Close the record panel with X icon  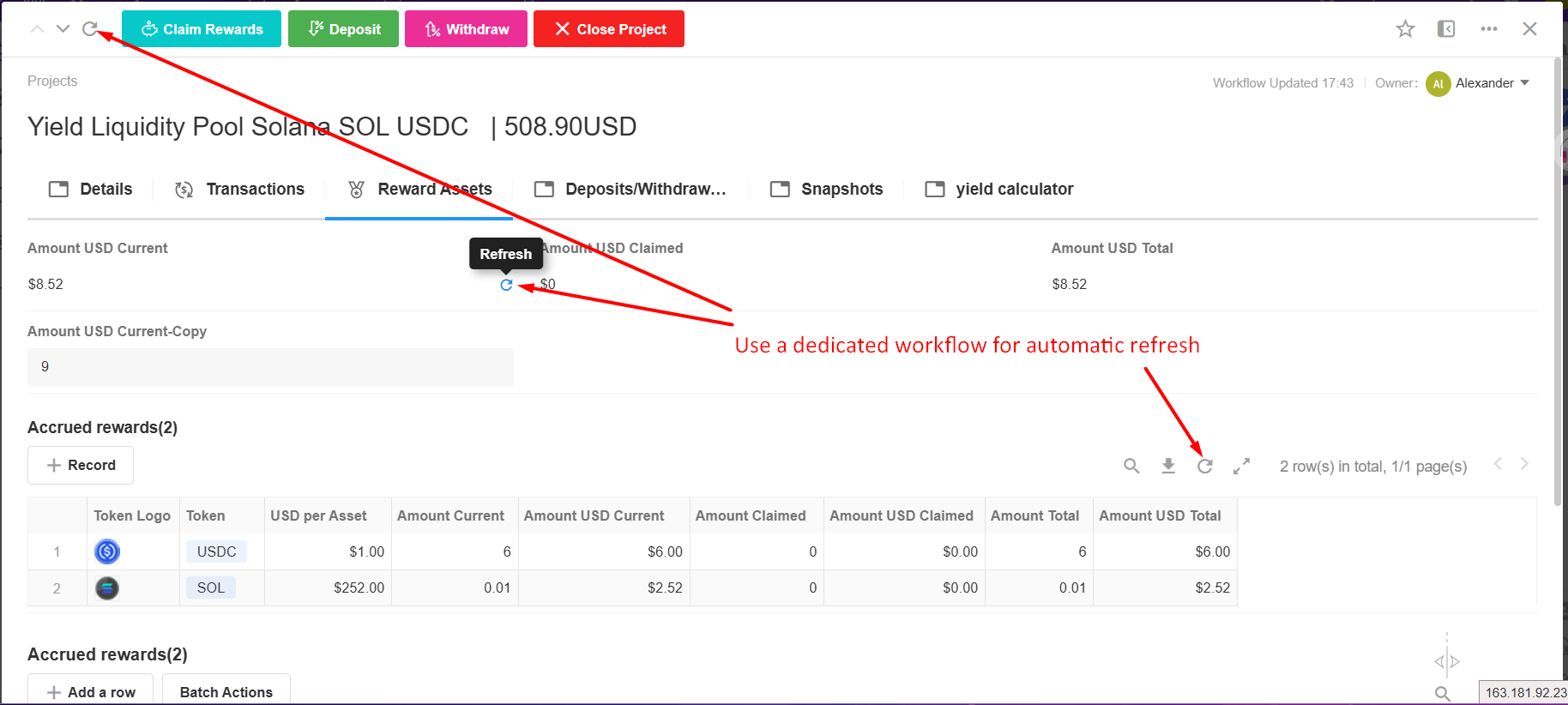point(1529,29)
